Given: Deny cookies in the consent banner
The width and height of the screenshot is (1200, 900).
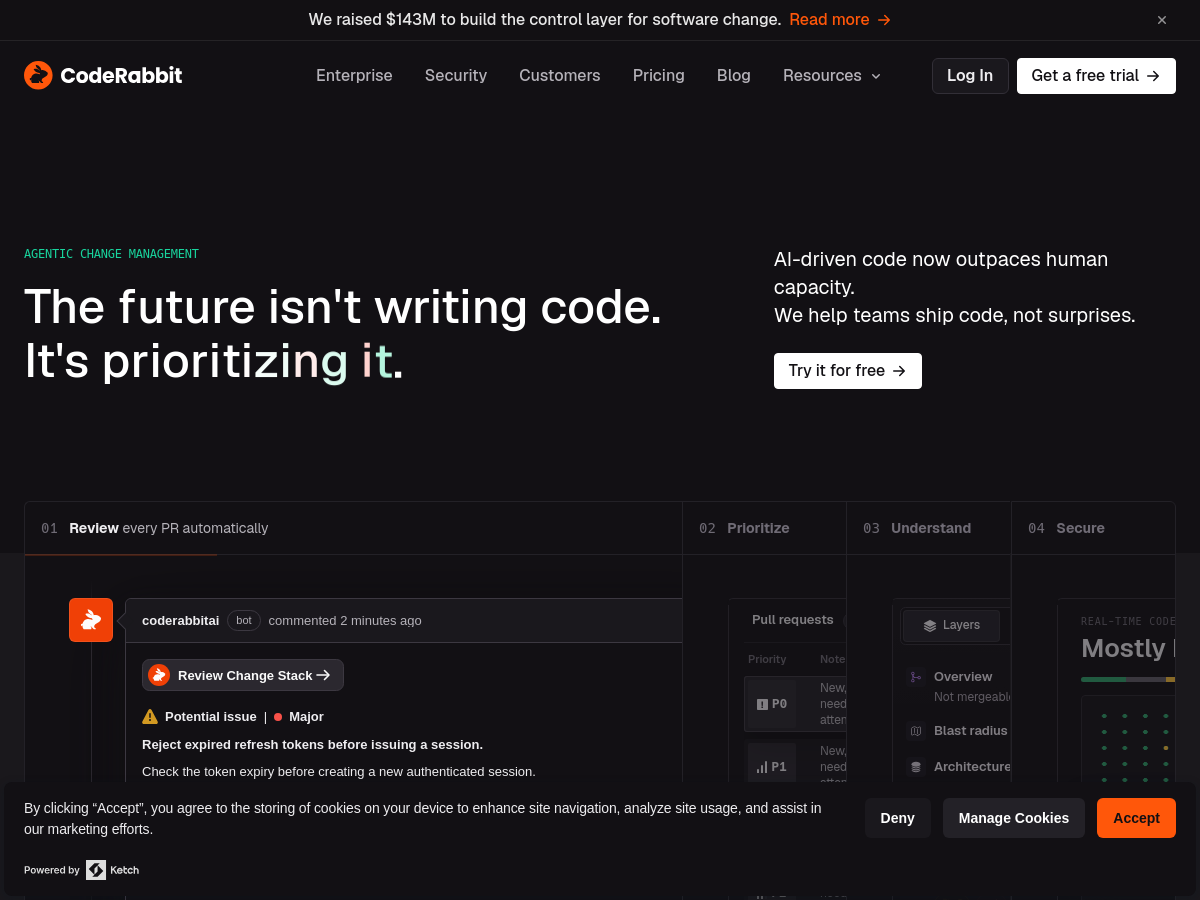Looking at the screenshot, I should (898, 818).
